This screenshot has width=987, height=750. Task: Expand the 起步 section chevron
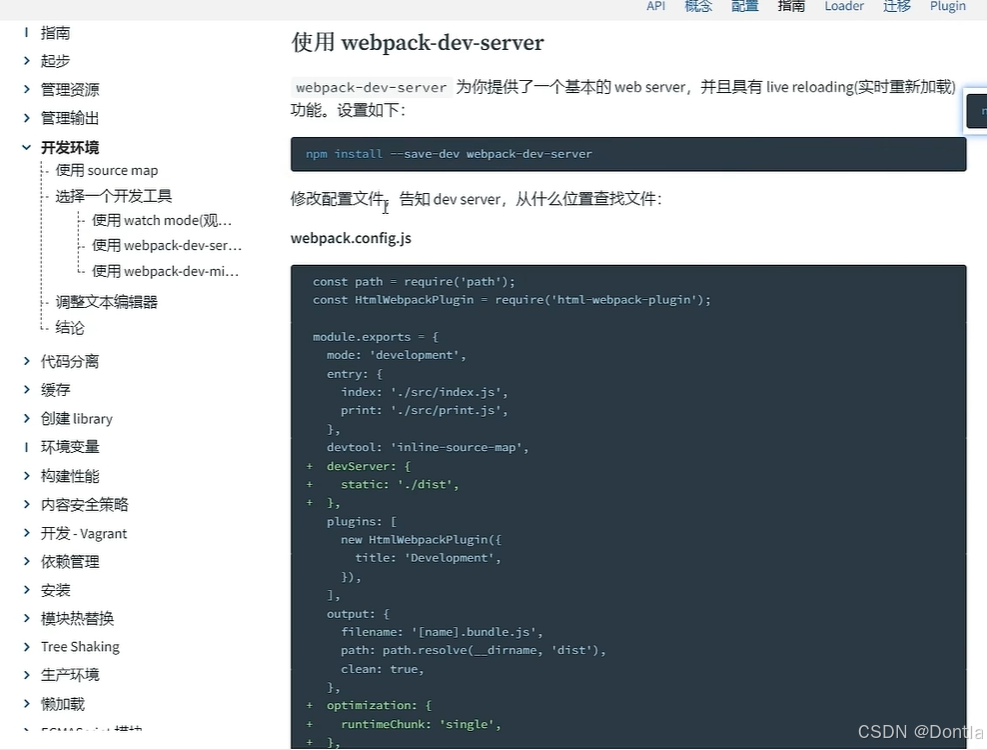click(x=26, y=60)
